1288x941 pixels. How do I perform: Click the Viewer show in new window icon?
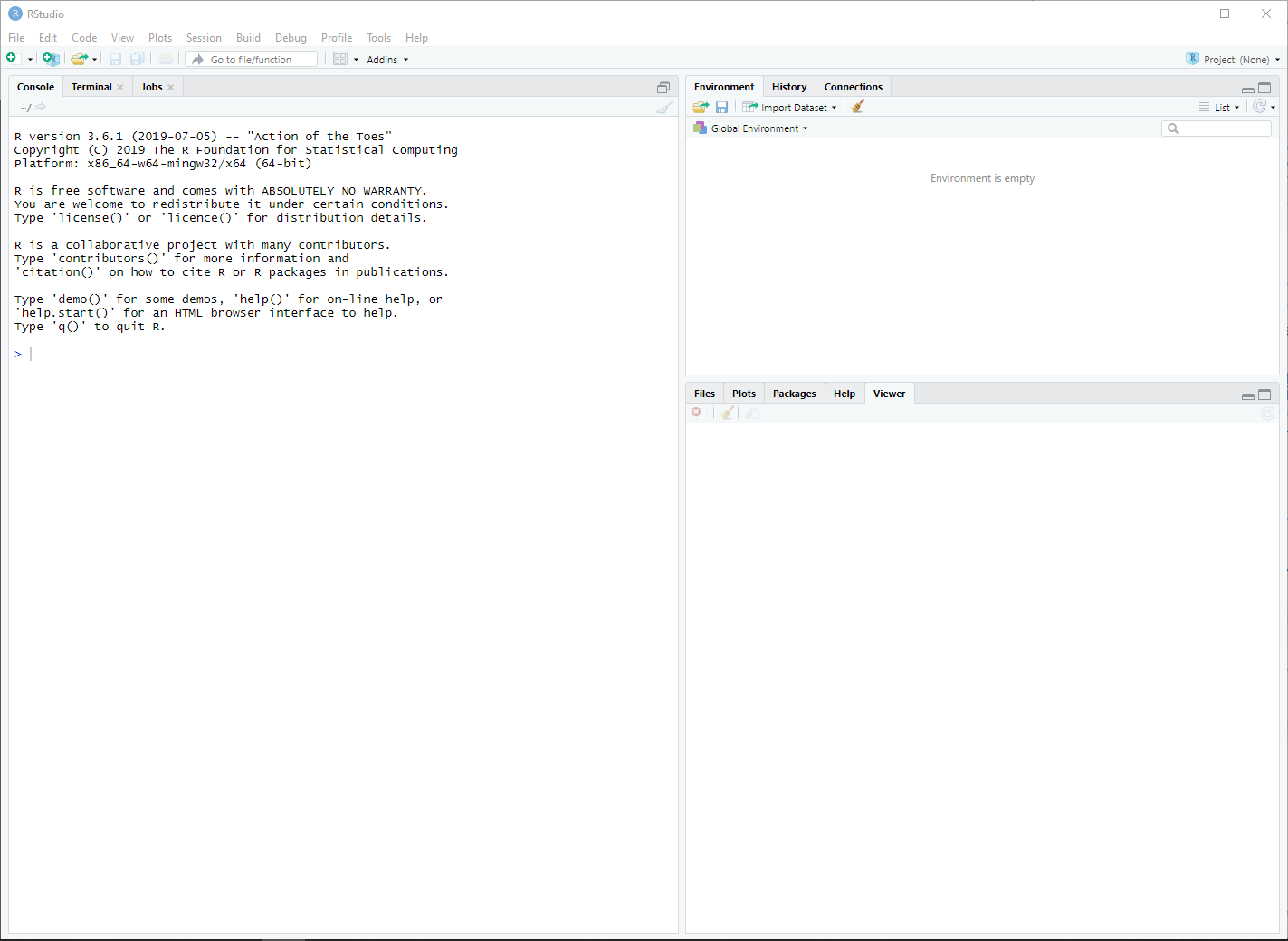[752, 413]
